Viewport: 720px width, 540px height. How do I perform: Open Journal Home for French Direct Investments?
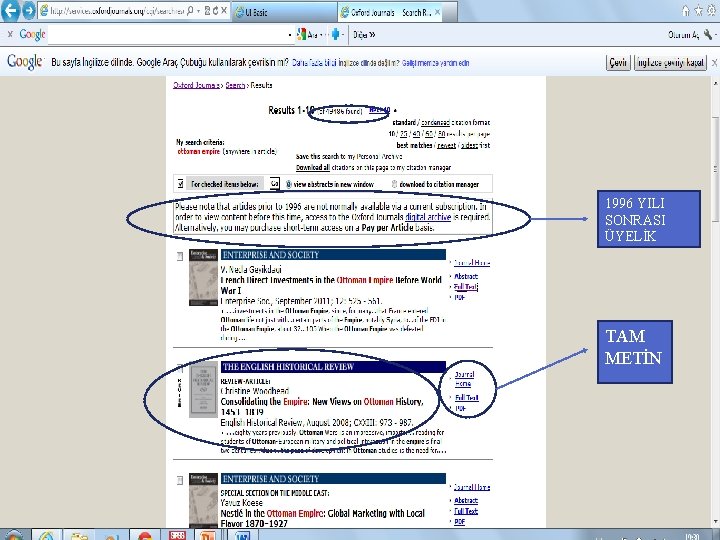(472, 263)
